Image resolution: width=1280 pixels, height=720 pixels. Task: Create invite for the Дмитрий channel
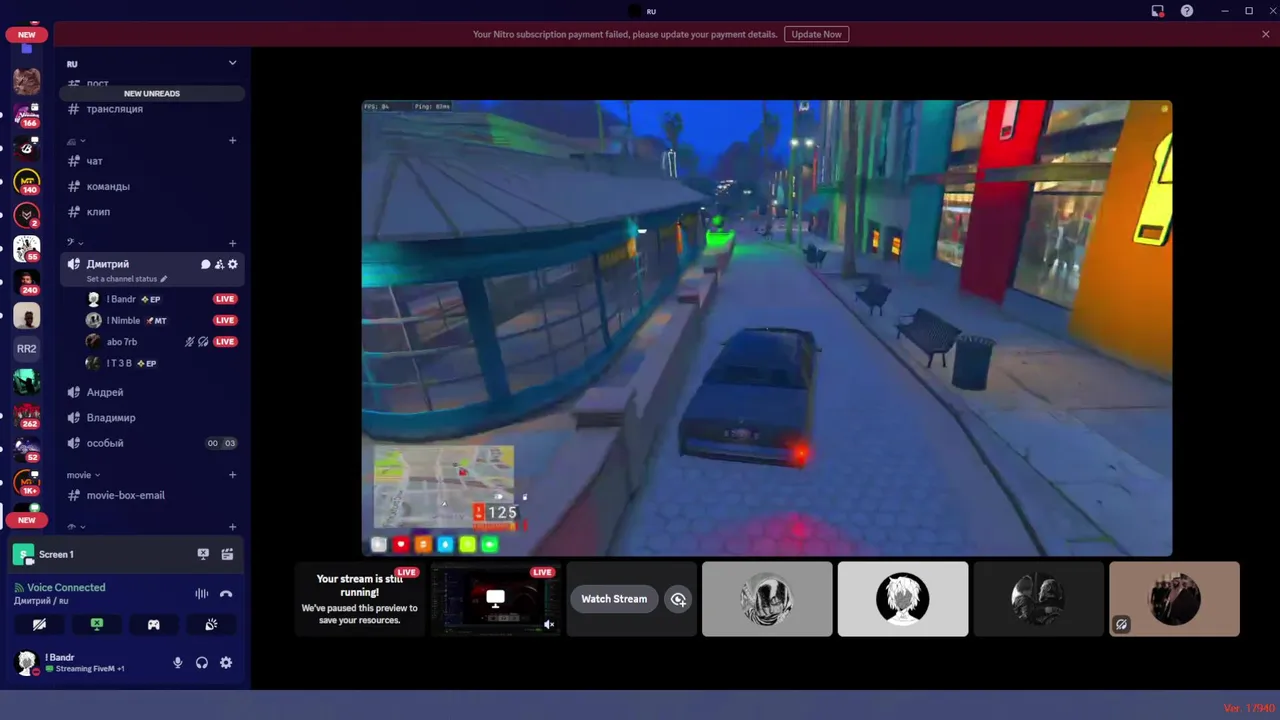click(x=219, y=264)
